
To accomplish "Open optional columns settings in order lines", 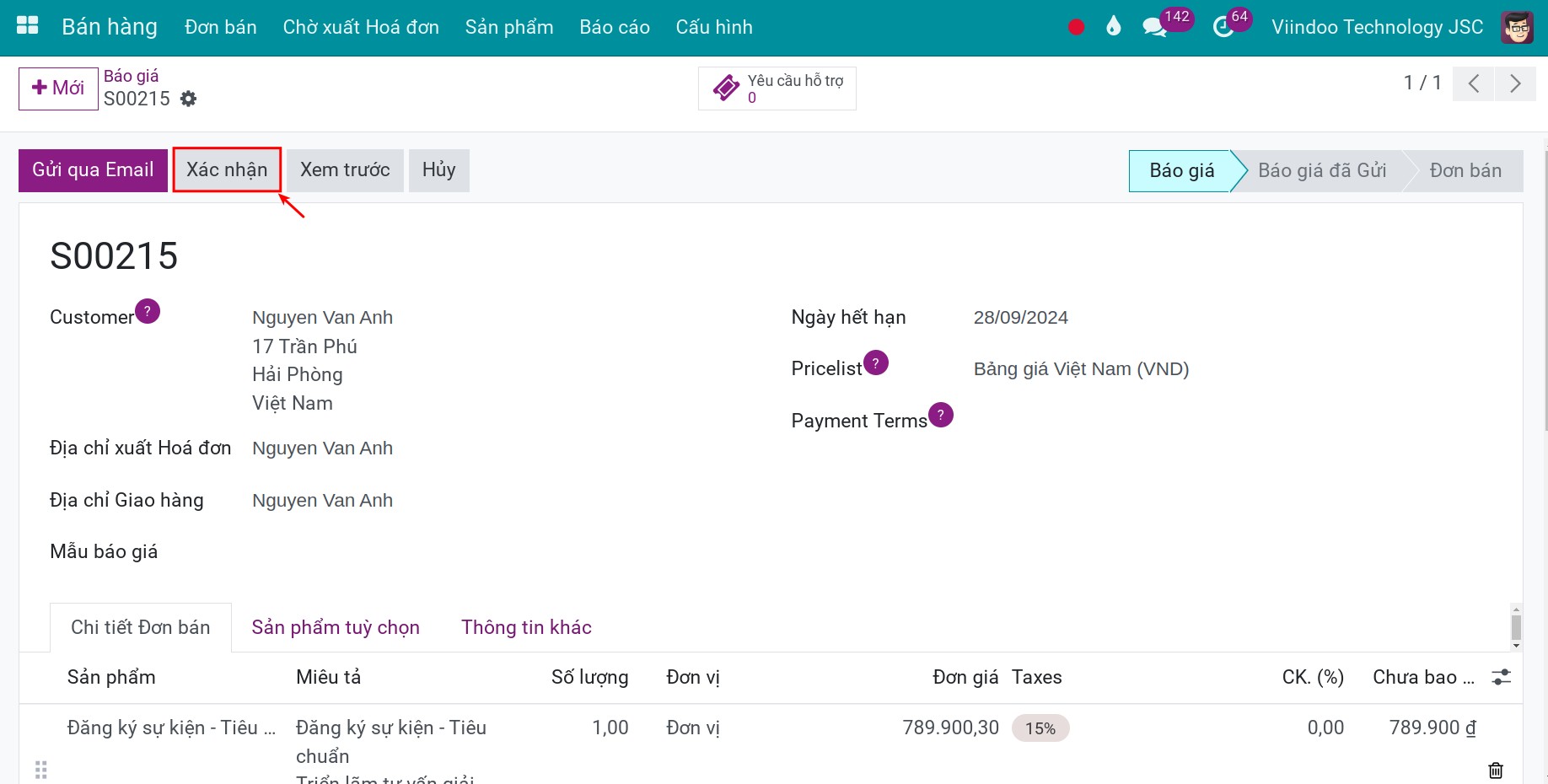I will click(1501, 677).
